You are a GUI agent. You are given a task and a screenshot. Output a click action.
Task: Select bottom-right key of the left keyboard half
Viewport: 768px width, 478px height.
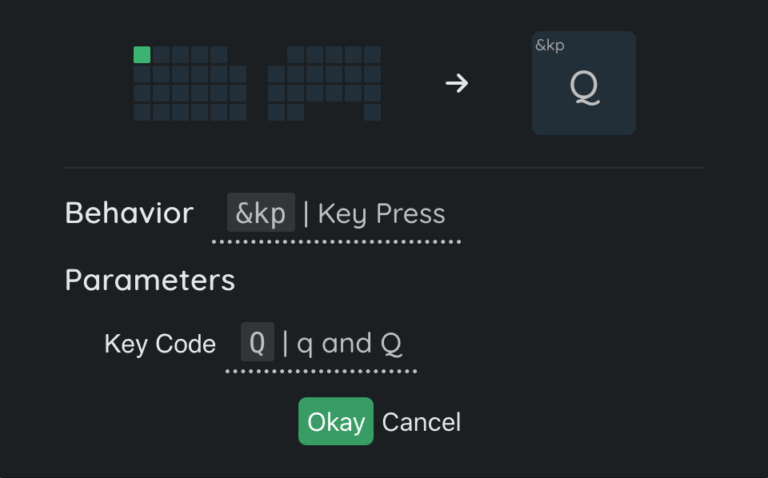pos(237,112)
